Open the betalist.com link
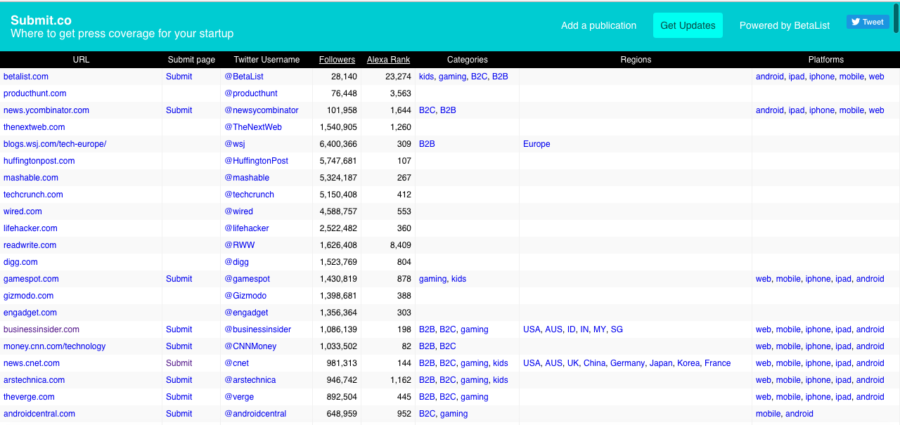This screenshot has height=425, width=900. tap(26, 76)
